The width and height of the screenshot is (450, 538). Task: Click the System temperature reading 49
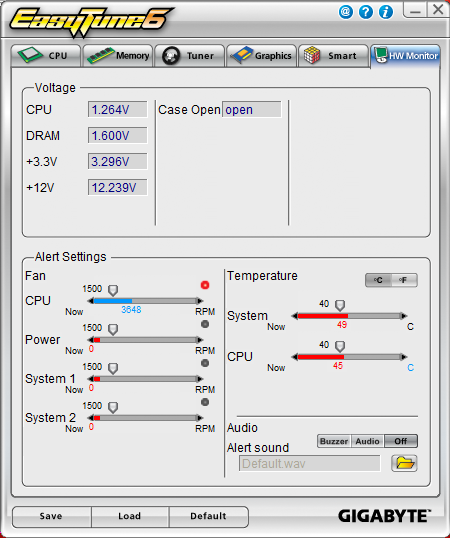tap(342, 325)
